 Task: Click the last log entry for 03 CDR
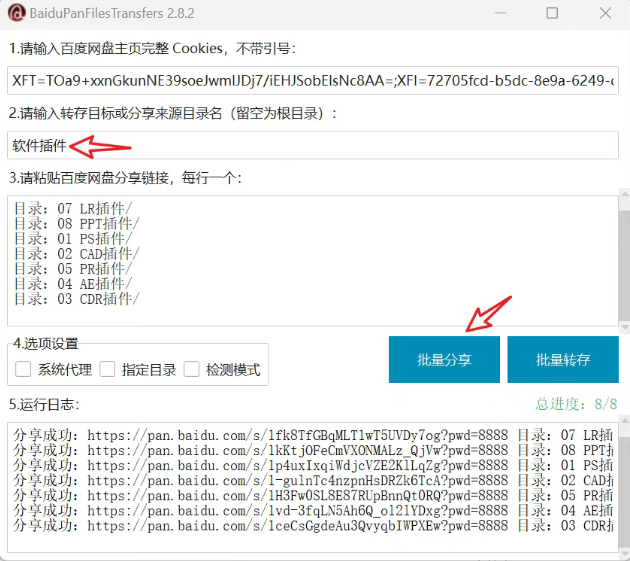click(300, 525)
